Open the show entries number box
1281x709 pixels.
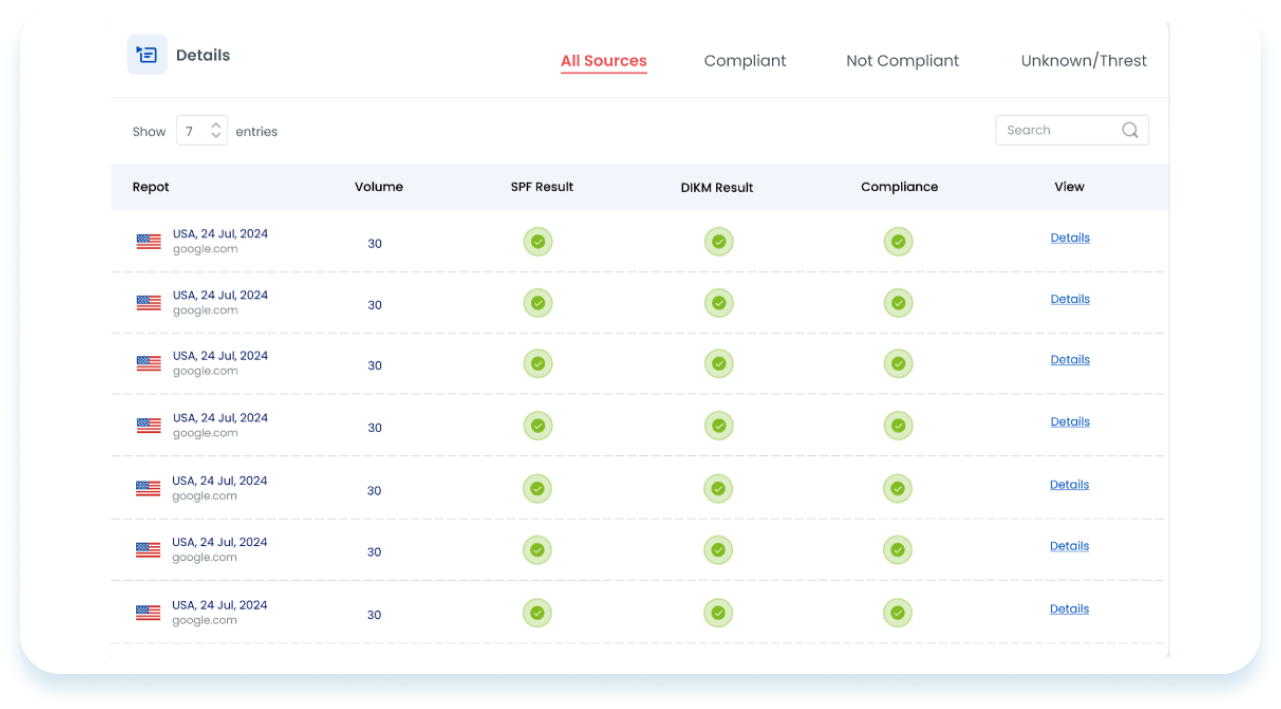coord(192,131)
